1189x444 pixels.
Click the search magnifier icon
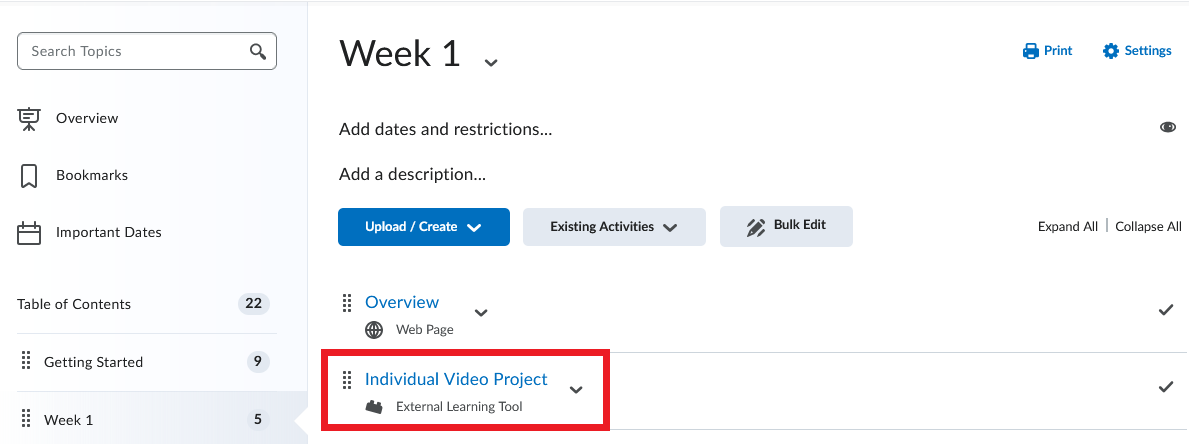[258, 52]
